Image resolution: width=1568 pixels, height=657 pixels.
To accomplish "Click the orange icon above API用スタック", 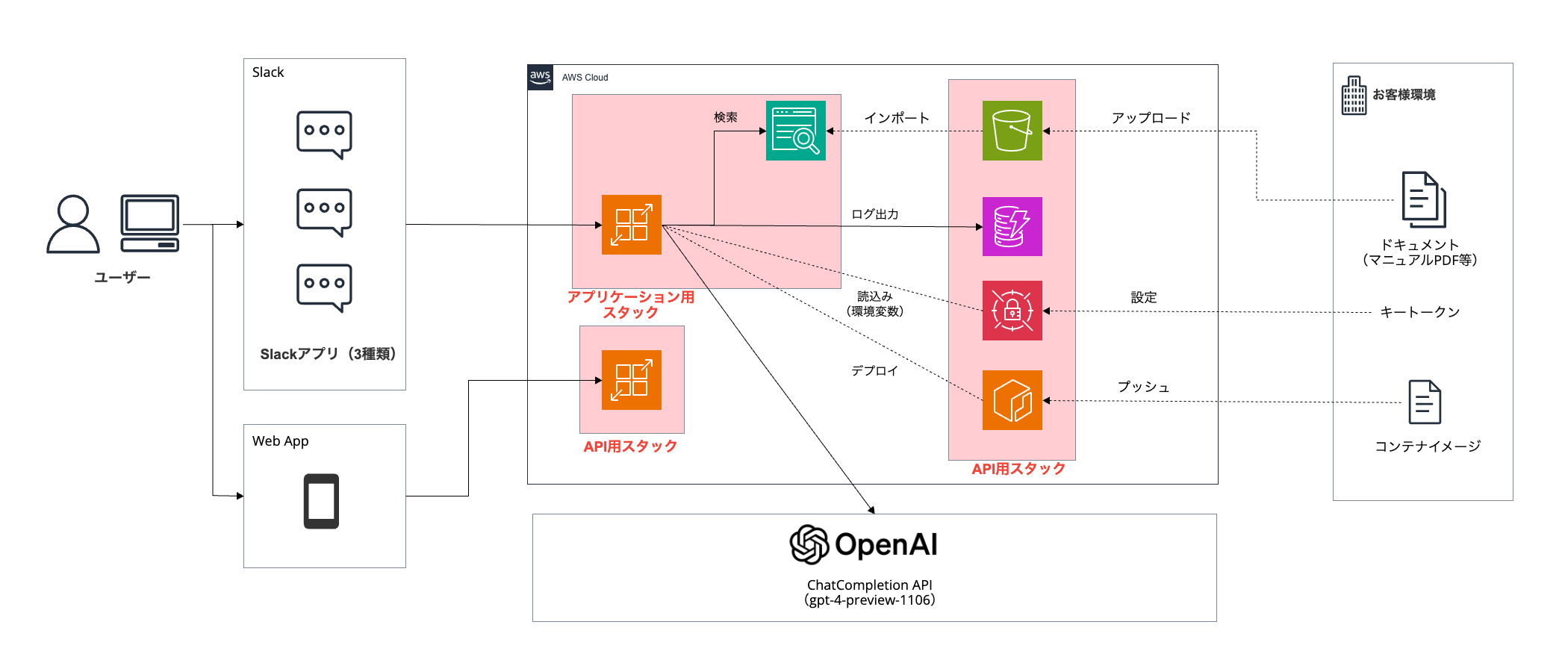I will click(x=631, y=380).
